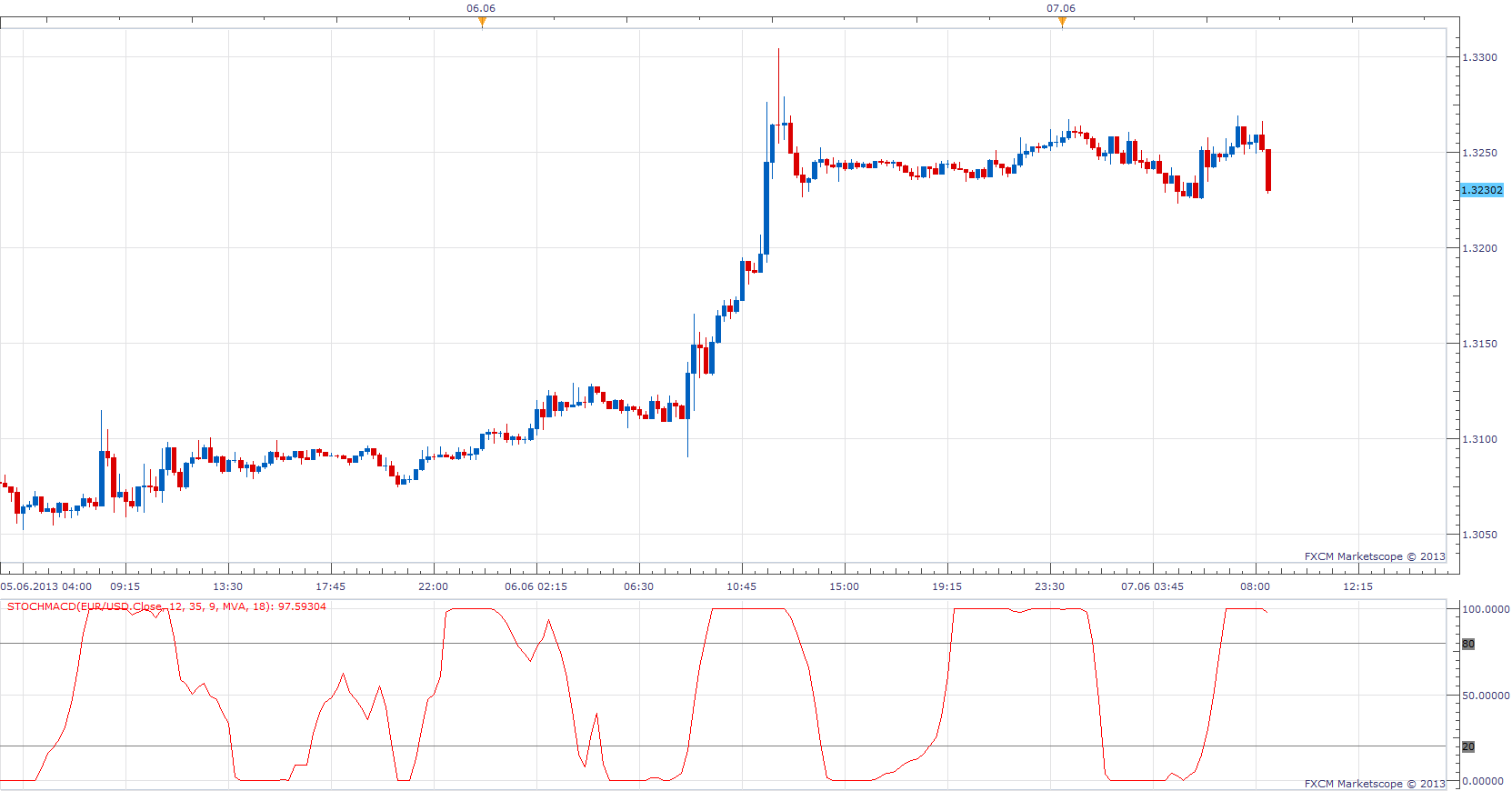Click the 12:15 time axis label

coord(1358,586)
